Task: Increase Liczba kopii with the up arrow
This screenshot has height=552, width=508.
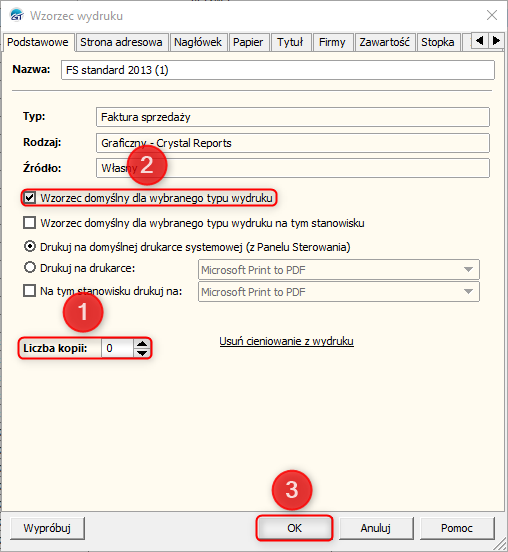Action: (142, 344)
